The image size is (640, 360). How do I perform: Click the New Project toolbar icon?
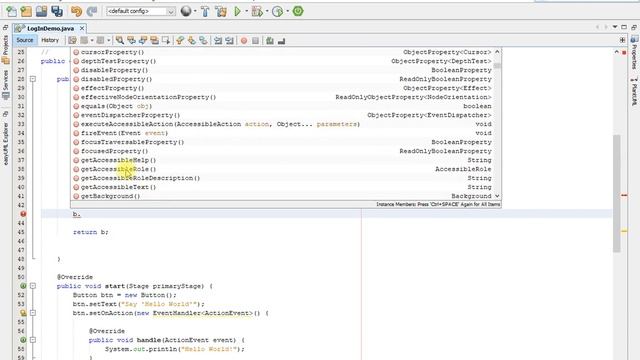click(x=26, y=11)
